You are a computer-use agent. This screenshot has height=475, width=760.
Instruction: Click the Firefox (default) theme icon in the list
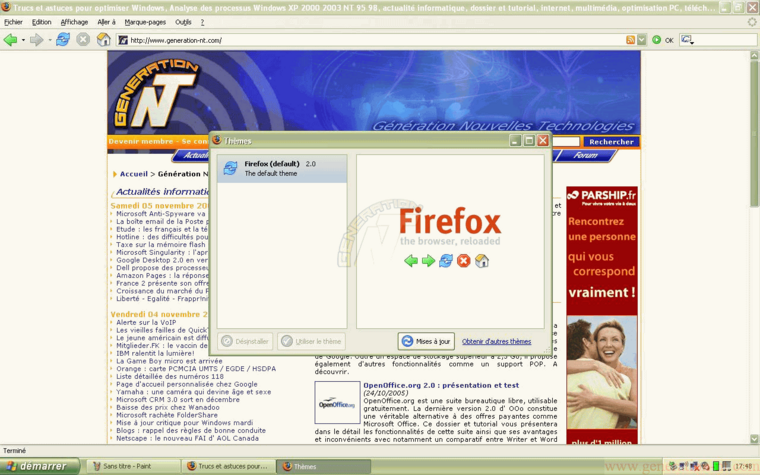(x=230, y=168)
